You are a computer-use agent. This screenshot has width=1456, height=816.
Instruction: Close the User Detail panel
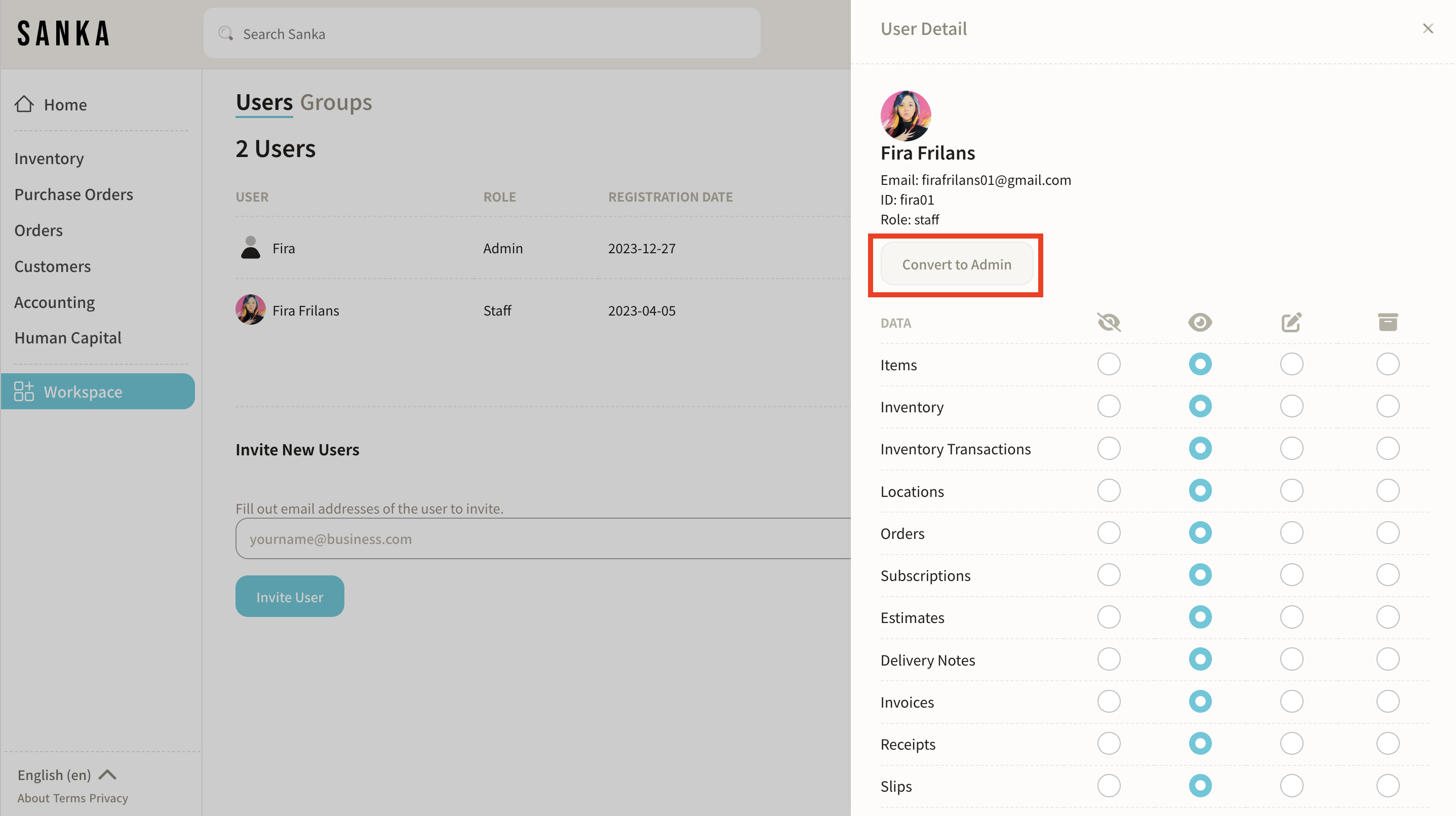coord(1427,28)
